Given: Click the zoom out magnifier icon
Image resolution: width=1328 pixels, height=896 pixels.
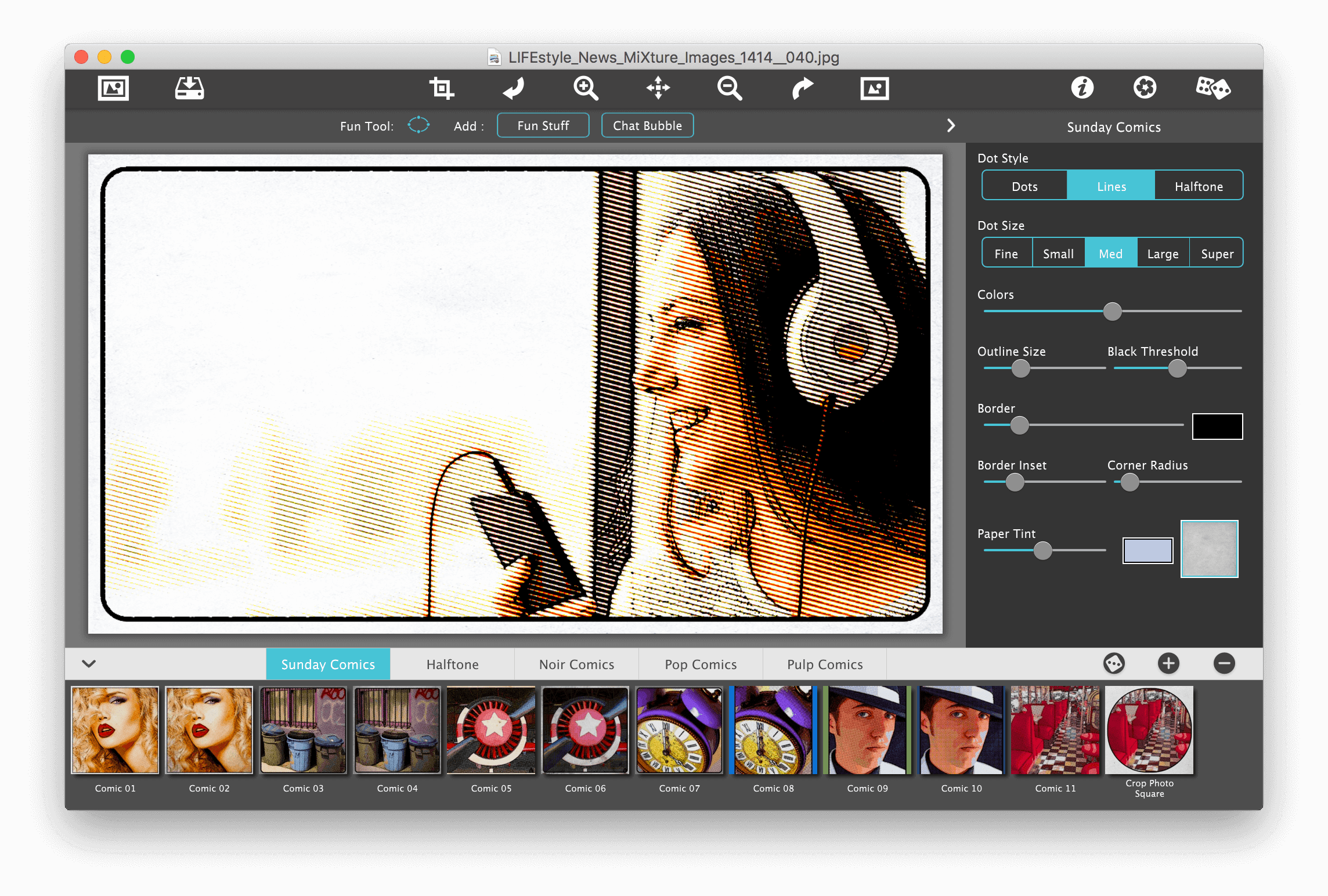Looking at the screenshot, I should [729, 88].
